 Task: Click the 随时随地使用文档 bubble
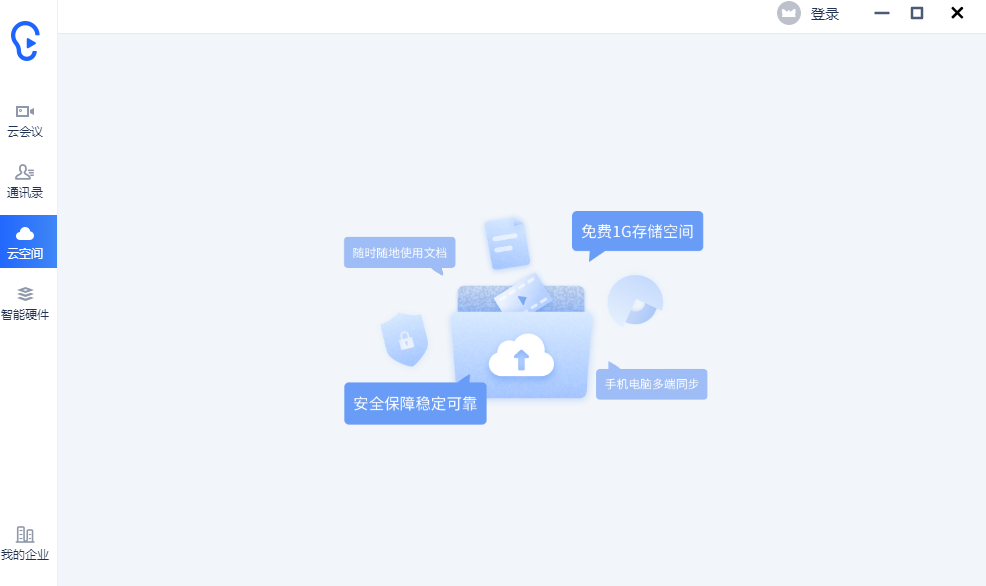(x=399, y=252)
